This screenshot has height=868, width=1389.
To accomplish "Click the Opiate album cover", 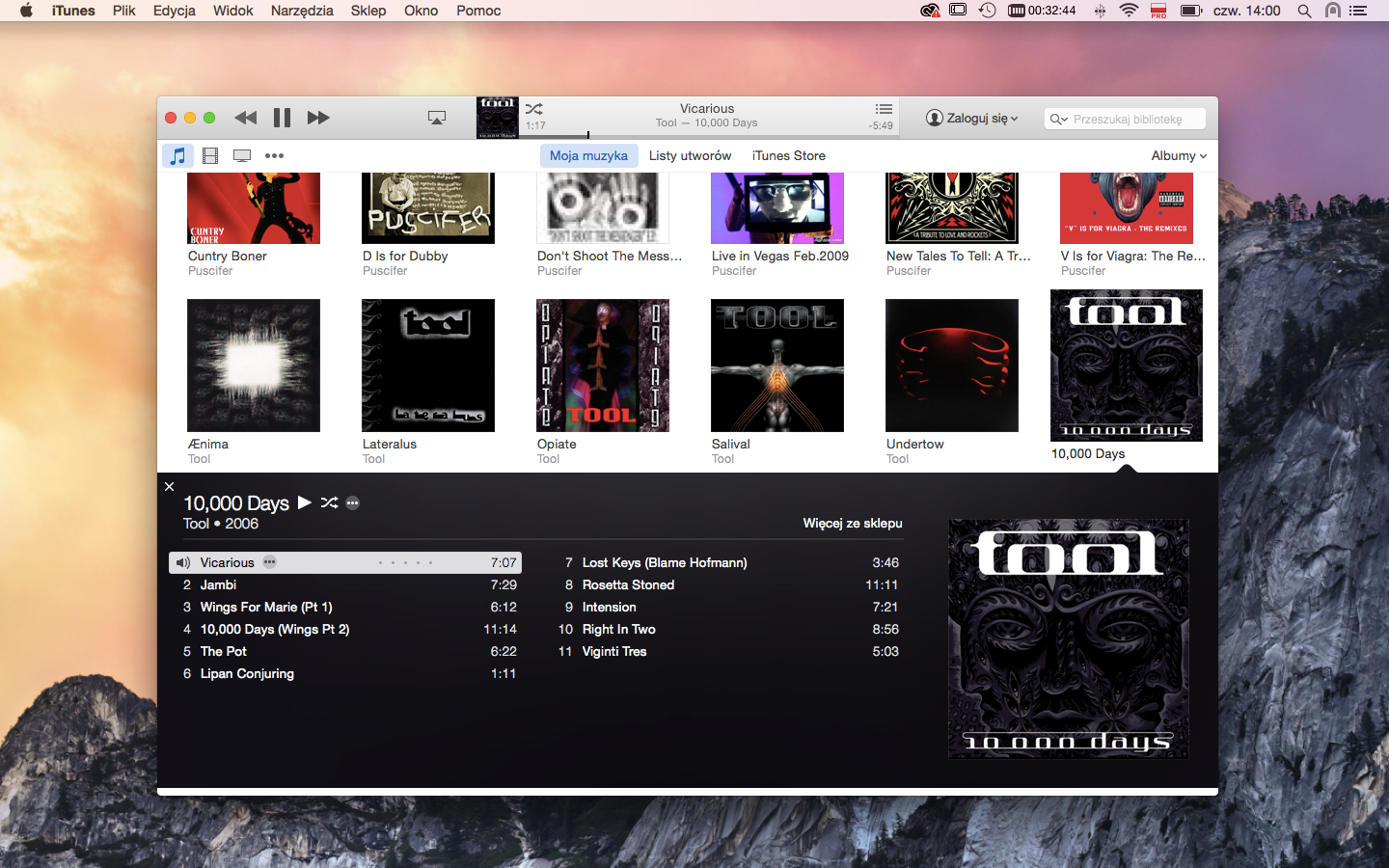I will point(603,366).
